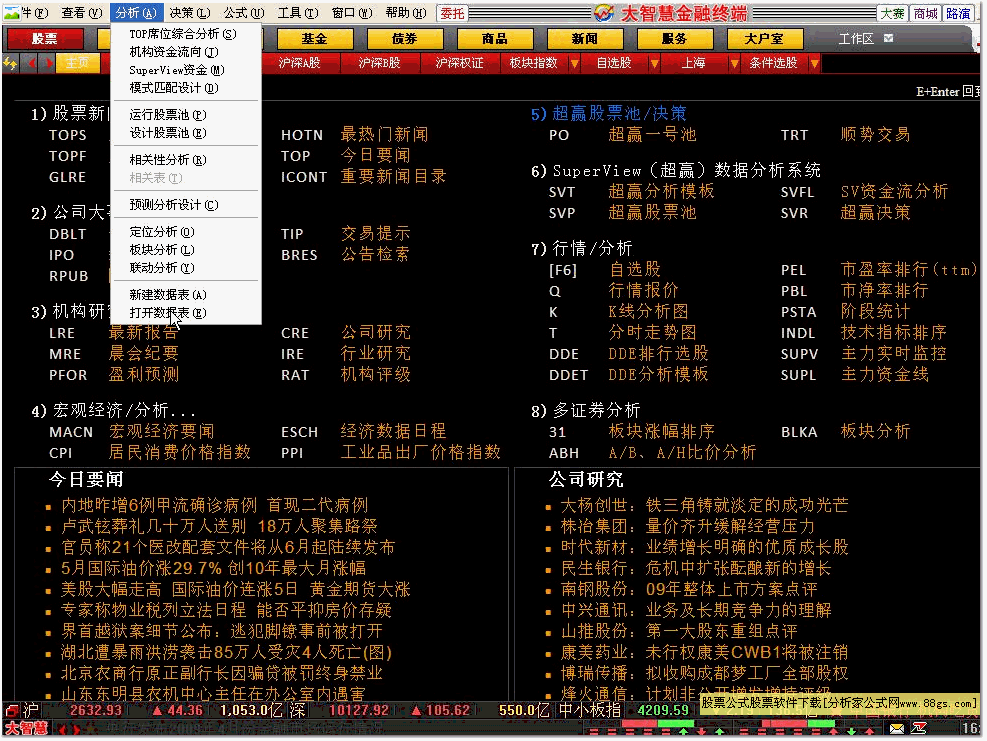
Task: Select the 板块指数 sub-tab
Action: 534,63
